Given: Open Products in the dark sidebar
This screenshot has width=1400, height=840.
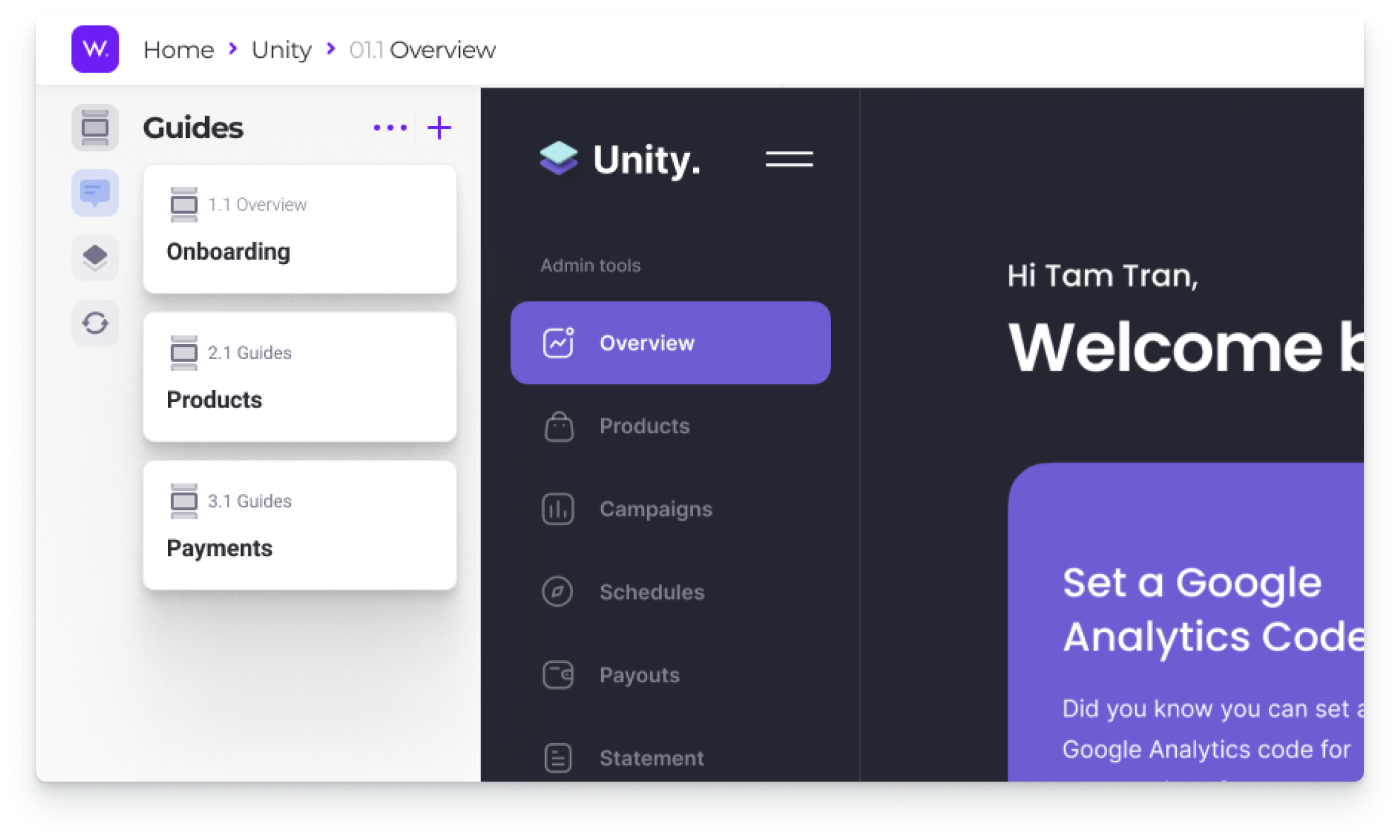Looking at the screenshot, I should tap(644, 426).
